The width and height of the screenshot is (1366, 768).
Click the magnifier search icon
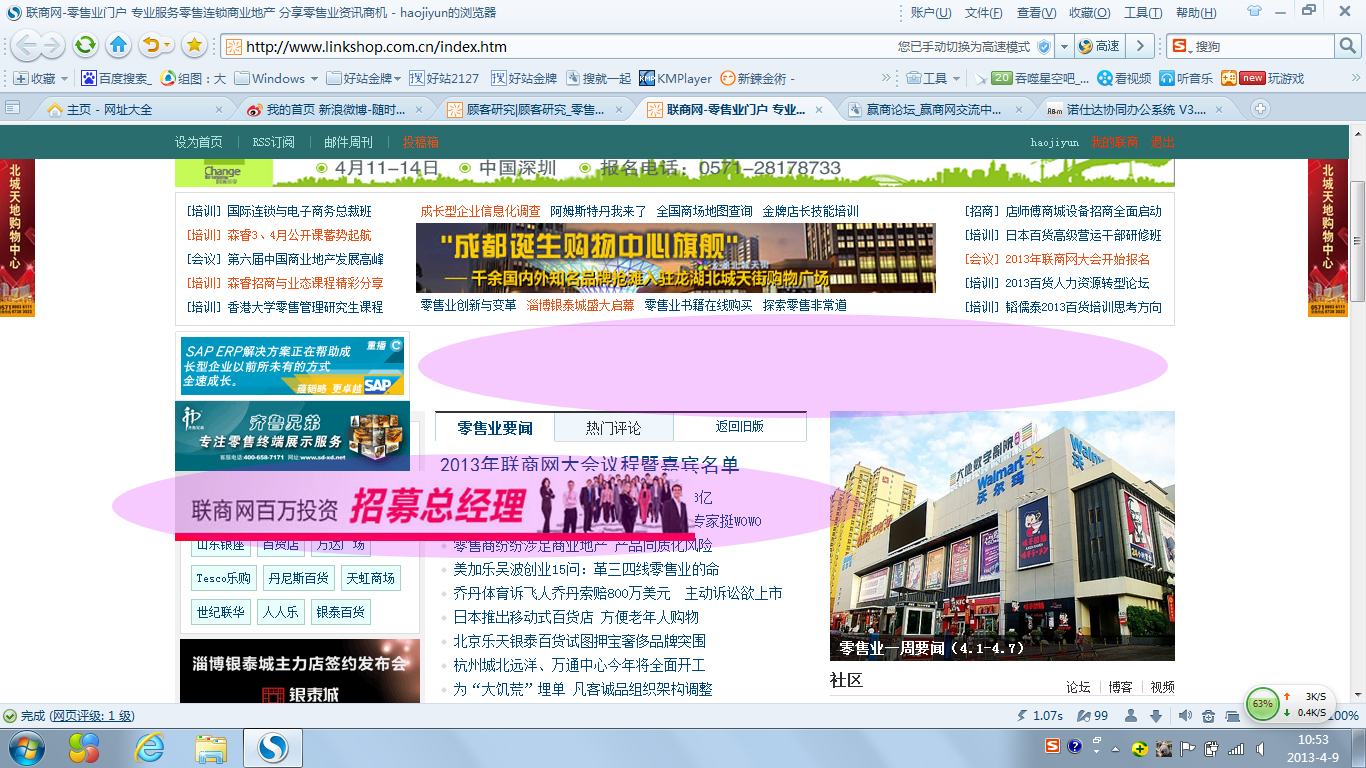1348,46
